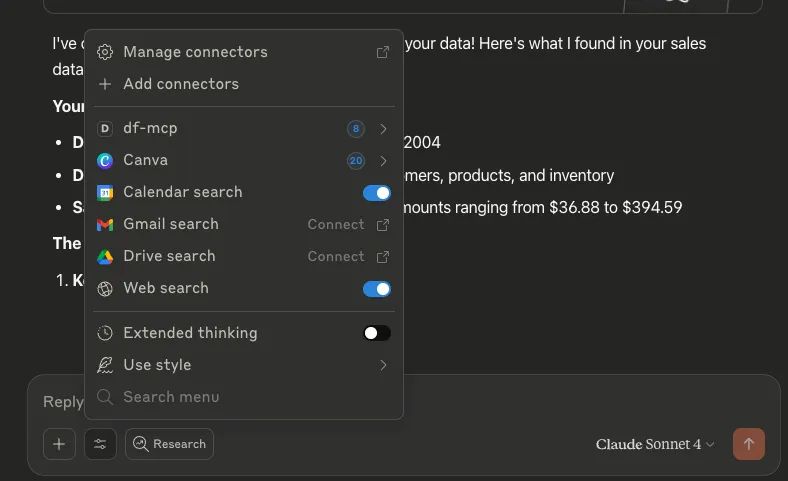
Task: Click the Research button
Action: pos(169,444)
